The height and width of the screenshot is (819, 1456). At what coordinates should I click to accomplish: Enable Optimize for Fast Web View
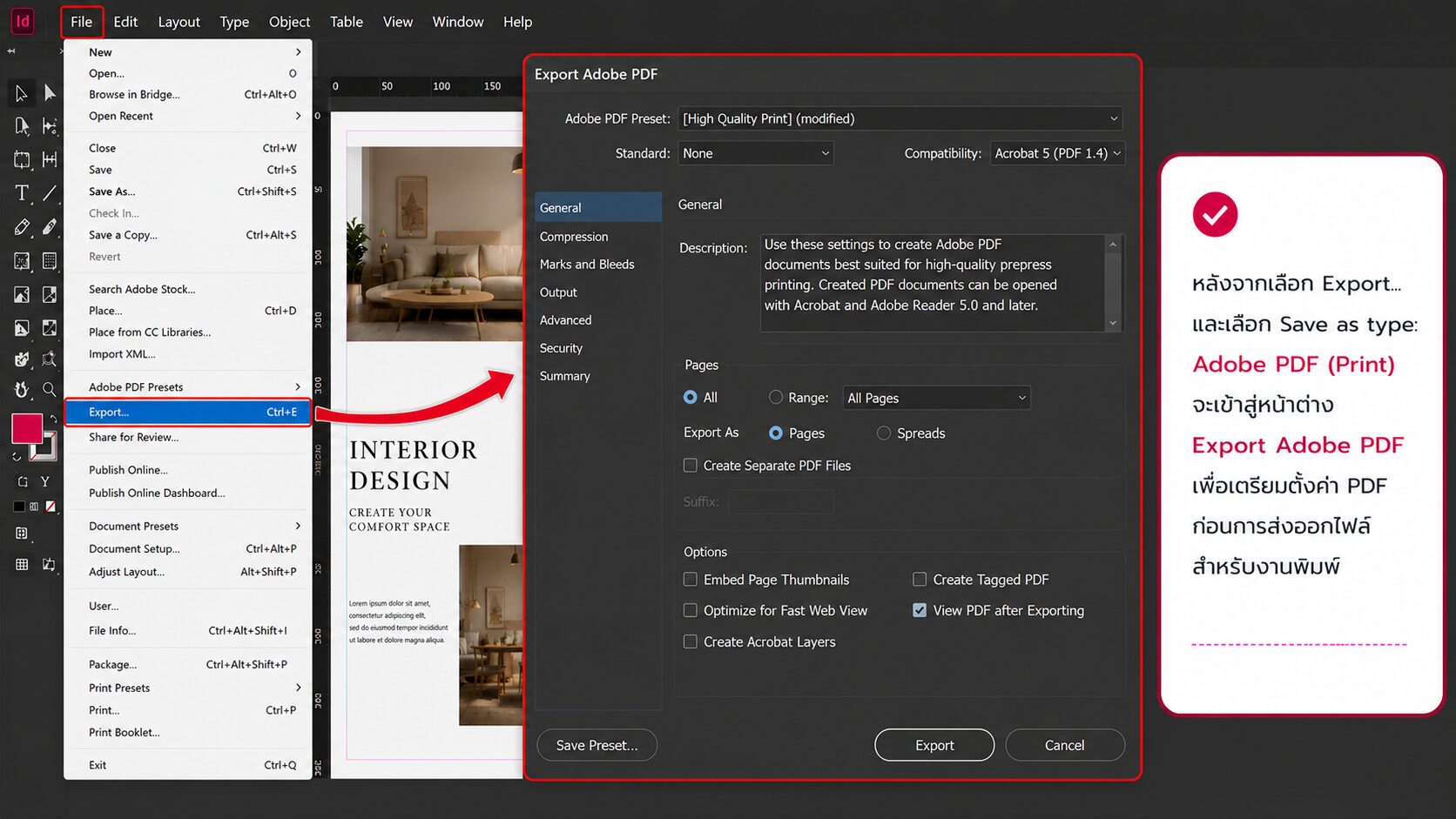pyautogui.click(x=691, y=611)
